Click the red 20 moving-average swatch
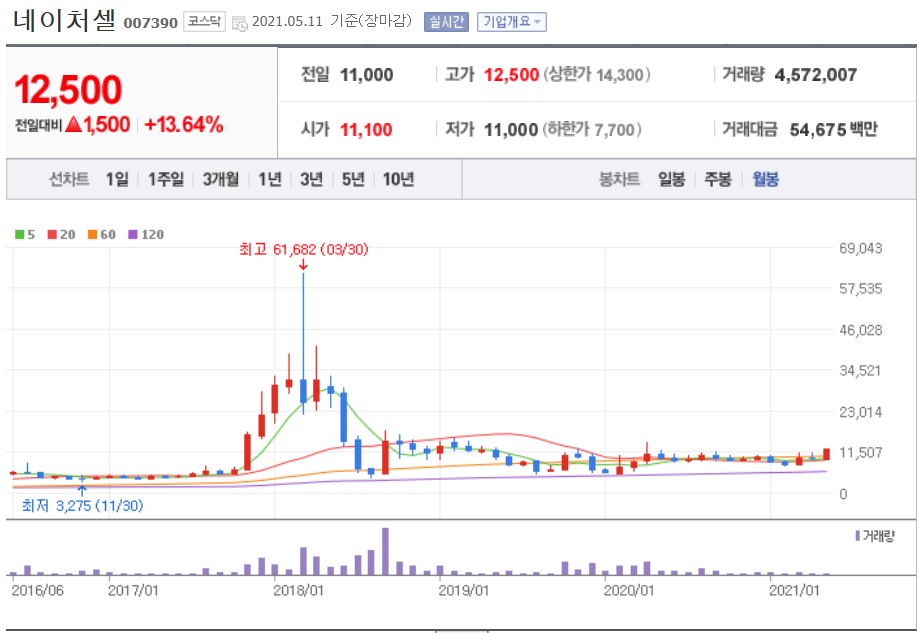 [53, 235]
